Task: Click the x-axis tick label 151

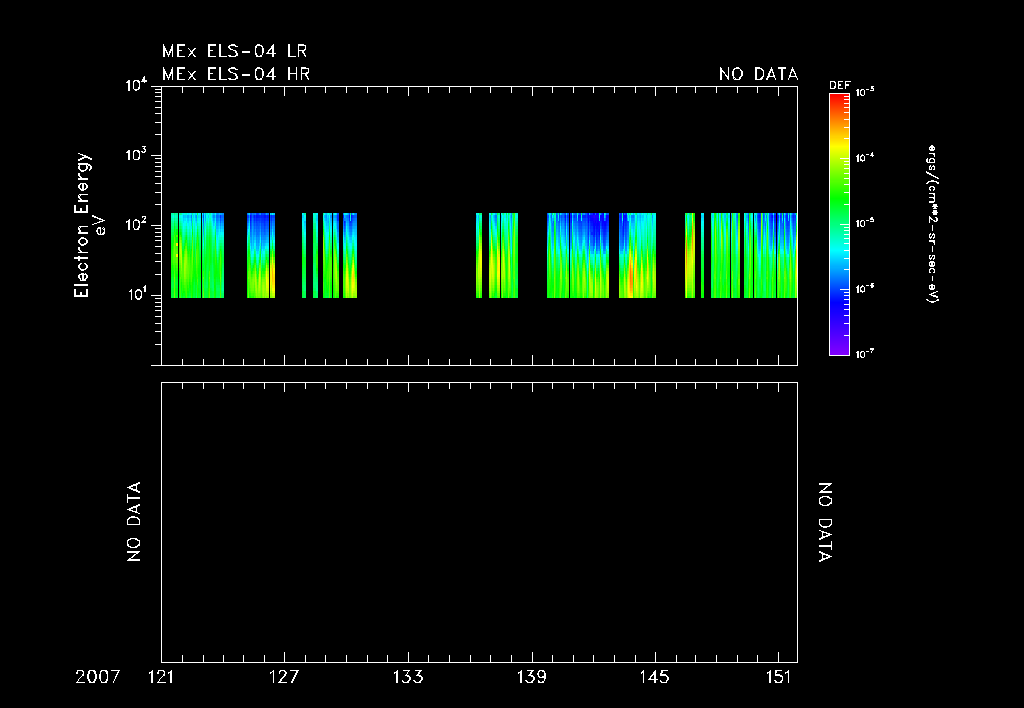Action: 778,677
